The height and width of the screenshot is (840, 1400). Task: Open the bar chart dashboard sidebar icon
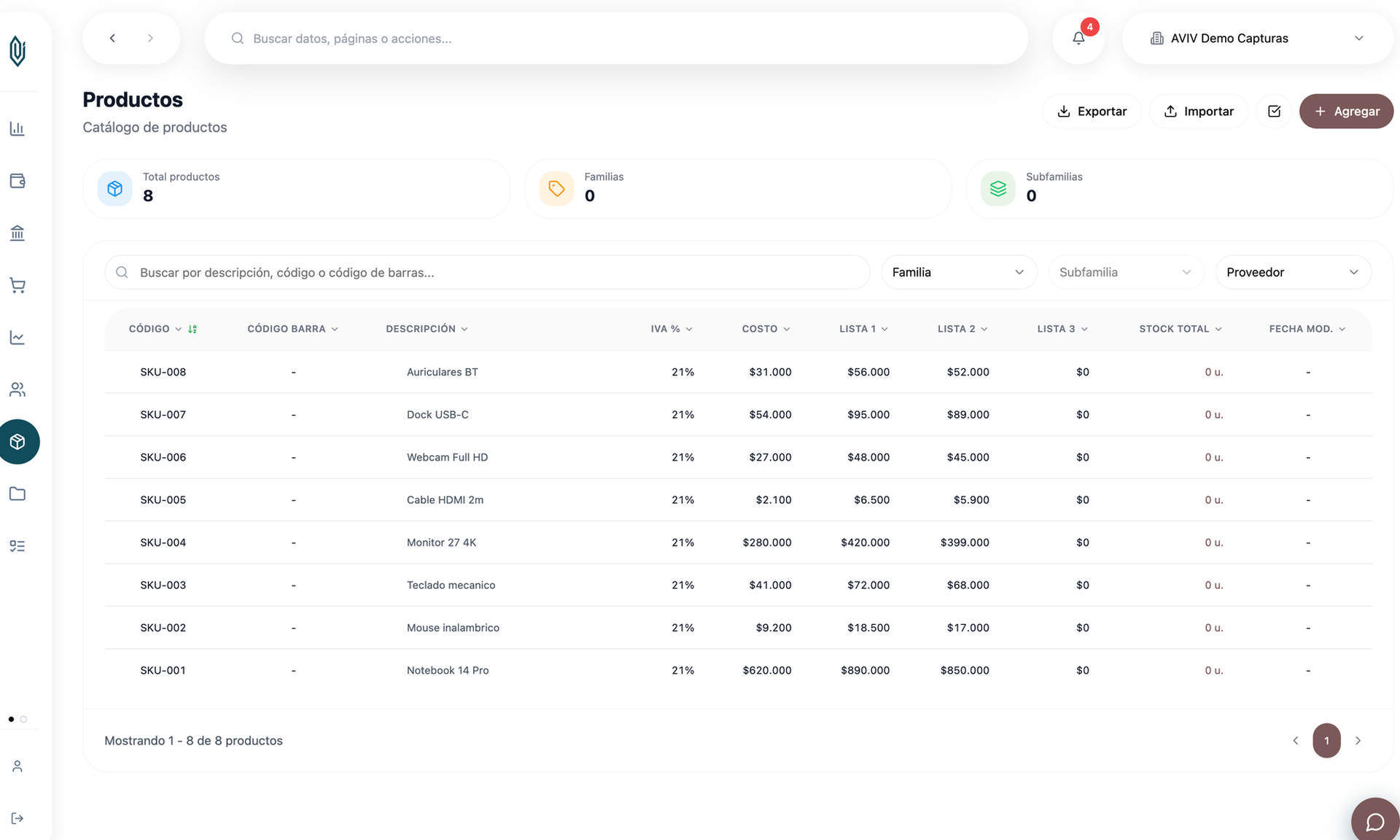point(17,128)
